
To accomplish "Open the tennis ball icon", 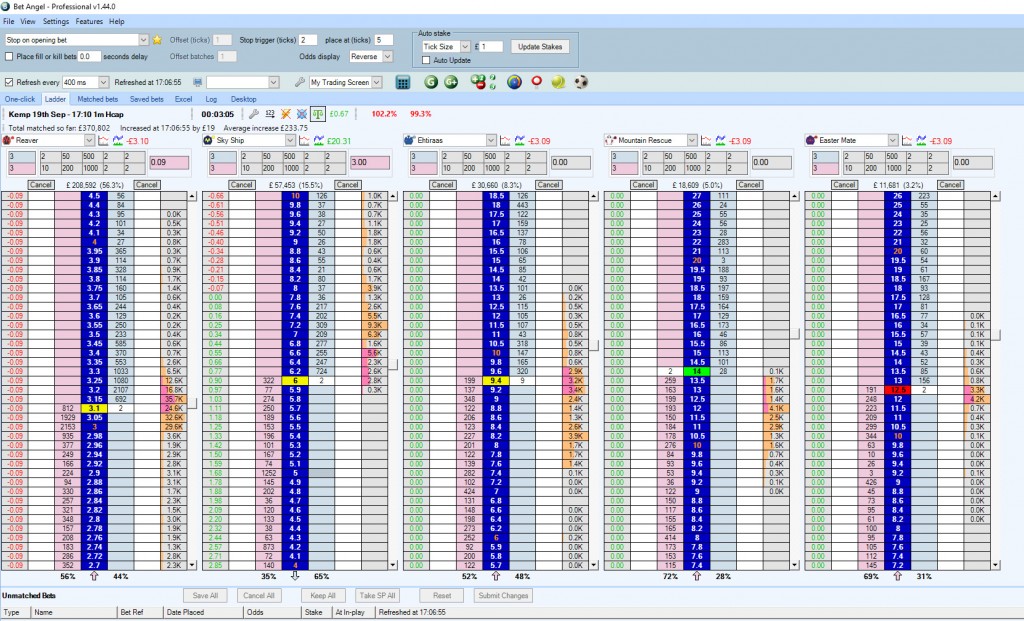I will [558, 82].
